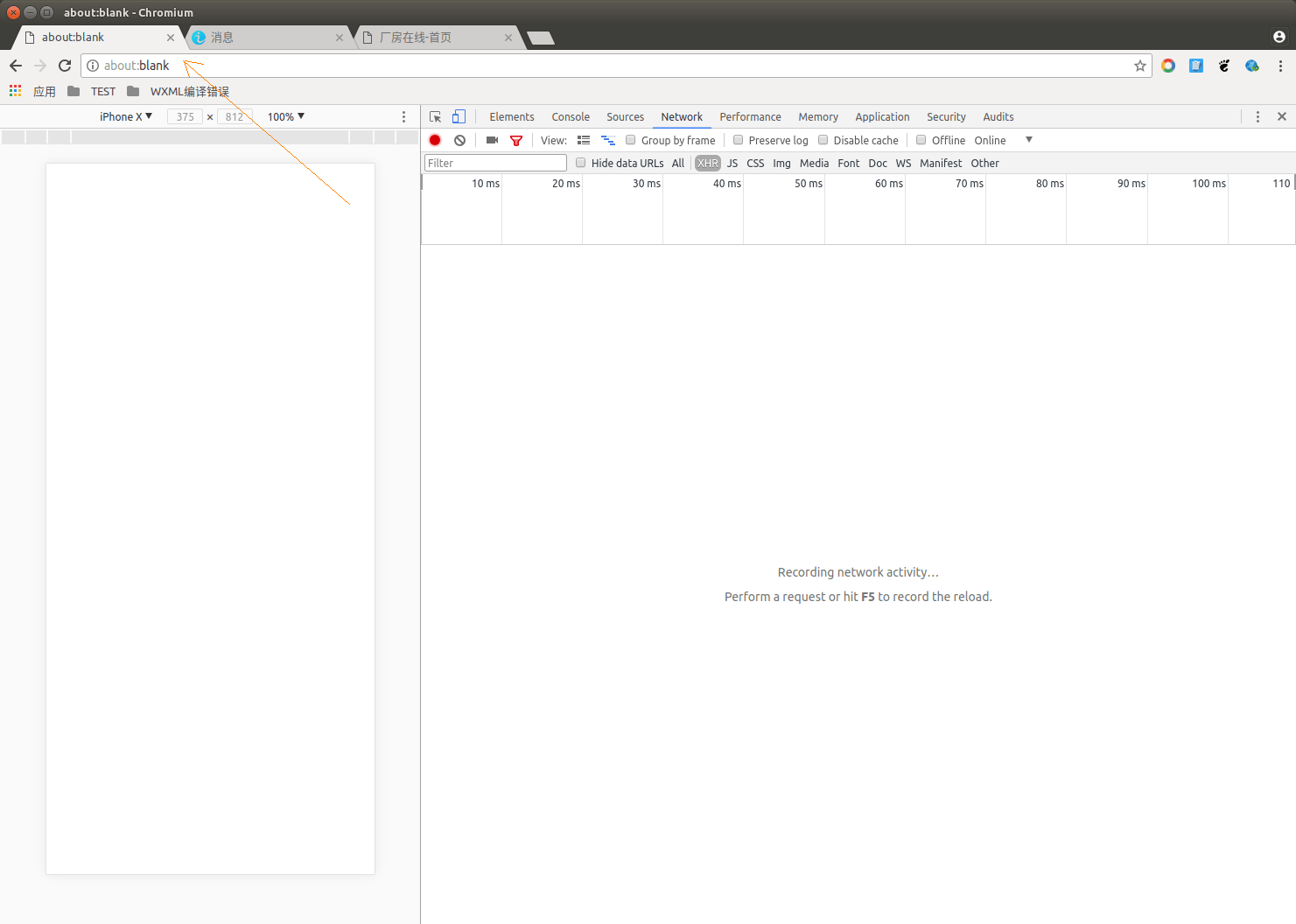This screenshot has height=924, width=1296.
Task: Enable Preserve log
Action: (x=738, y=140)
